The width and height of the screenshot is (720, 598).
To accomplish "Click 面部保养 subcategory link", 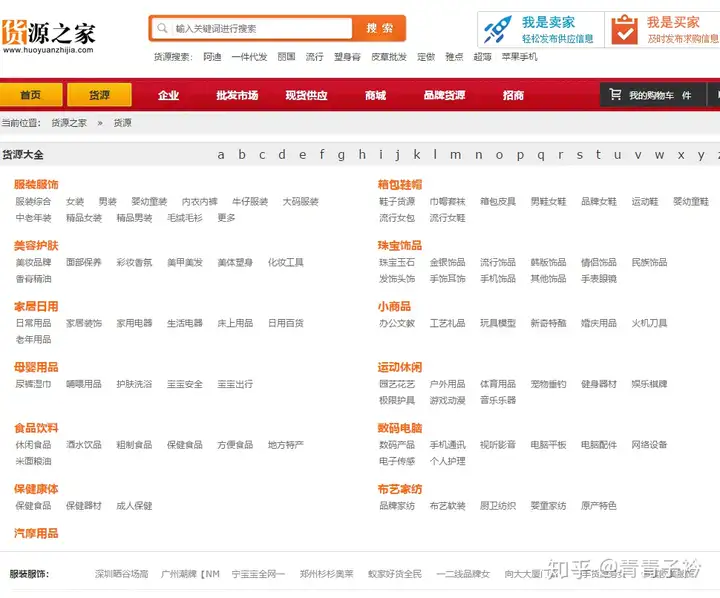I will point(84,262).
